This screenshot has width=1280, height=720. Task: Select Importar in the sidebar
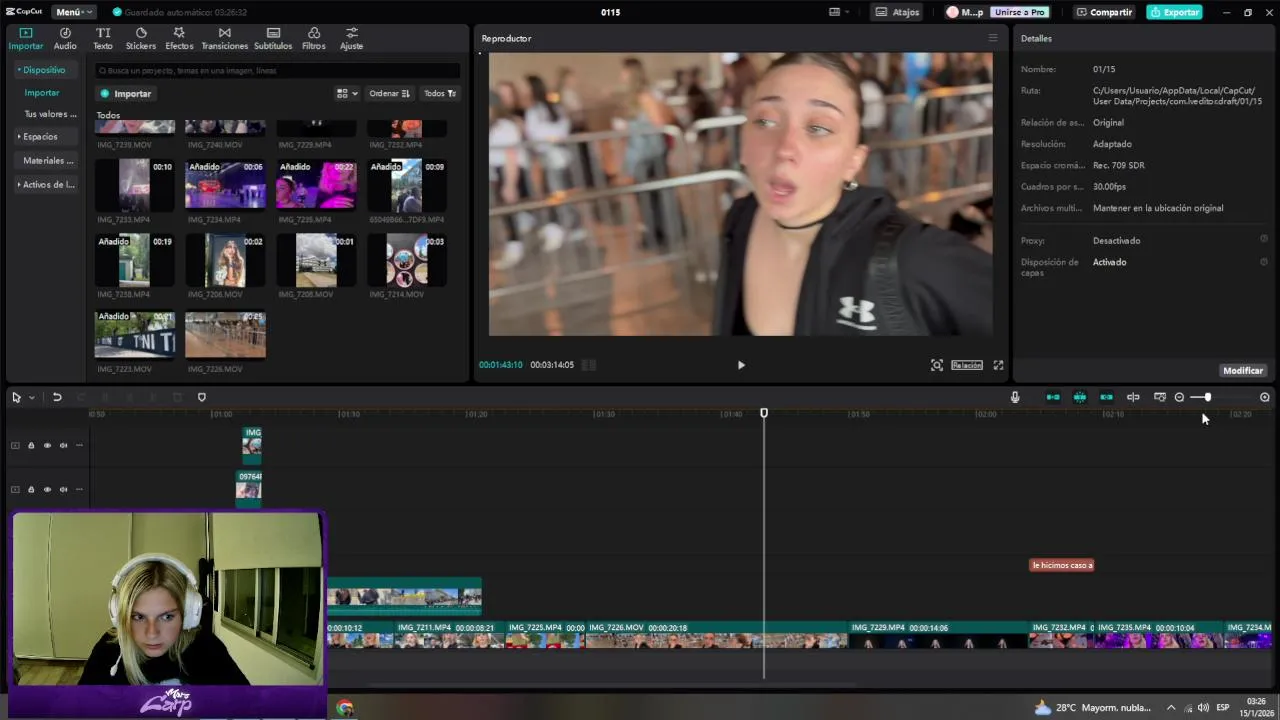42,92
